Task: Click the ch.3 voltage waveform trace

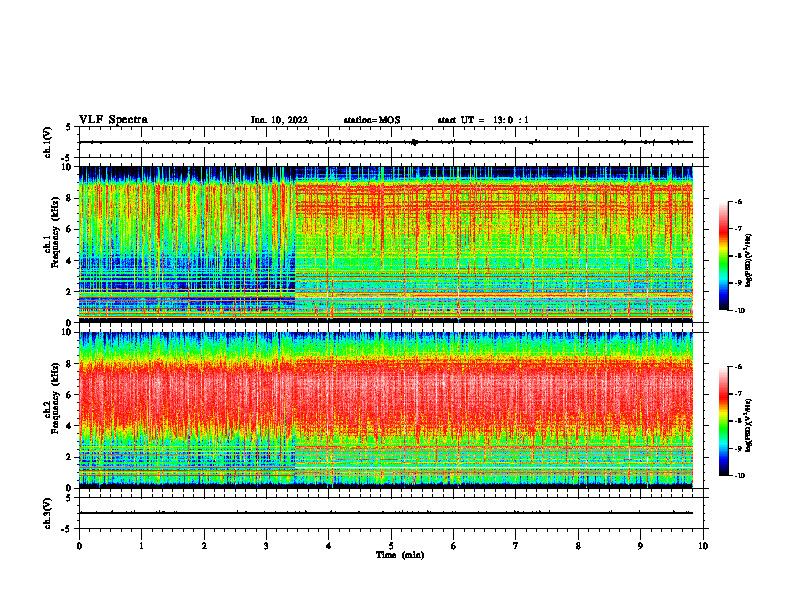Action: click(386, 513)
